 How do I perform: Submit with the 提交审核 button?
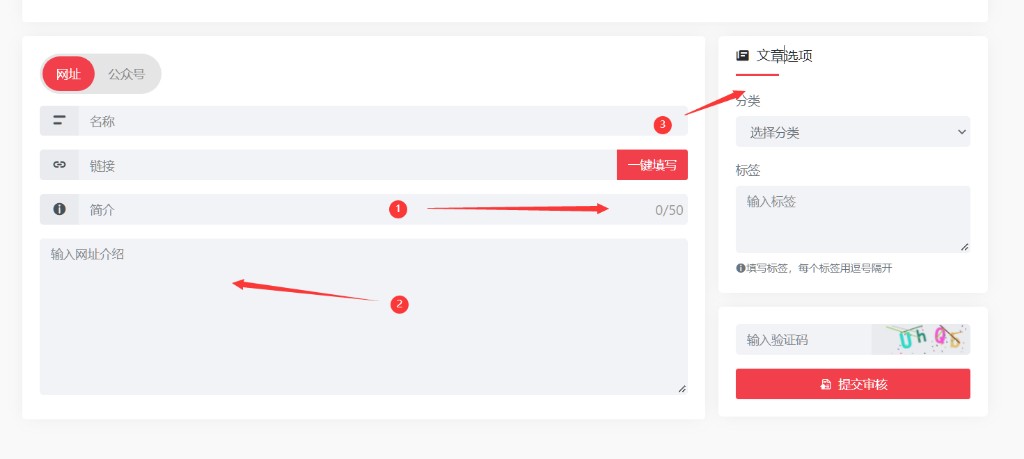853,384
